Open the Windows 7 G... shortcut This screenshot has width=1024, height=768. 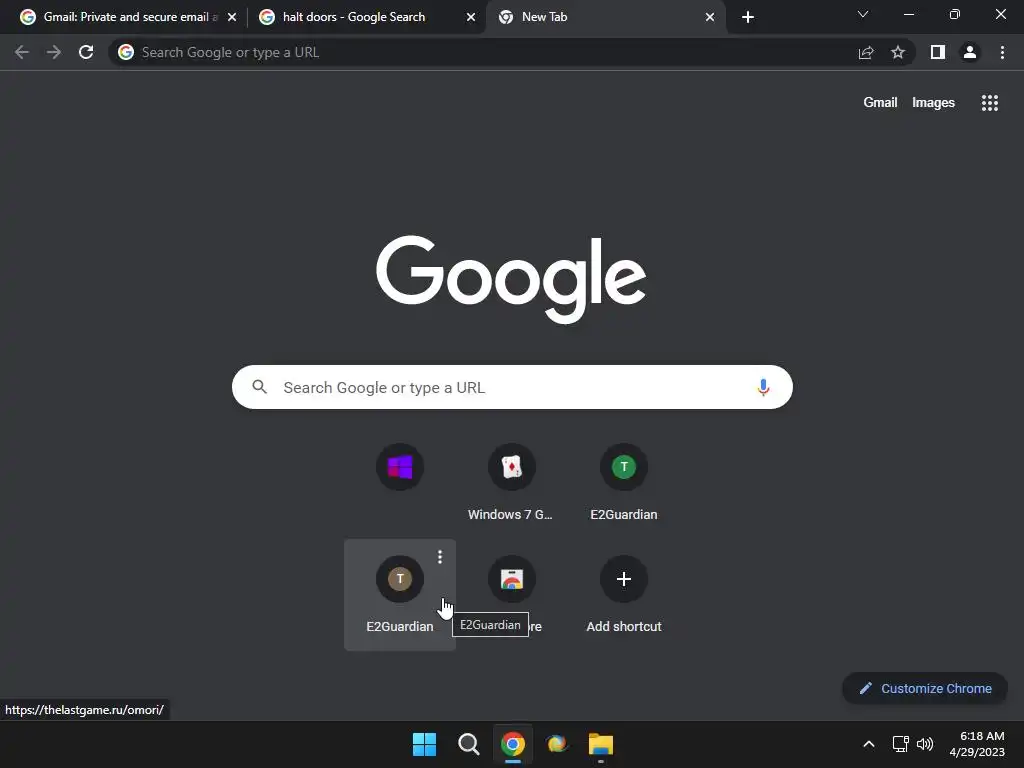(x=511, y=483)
